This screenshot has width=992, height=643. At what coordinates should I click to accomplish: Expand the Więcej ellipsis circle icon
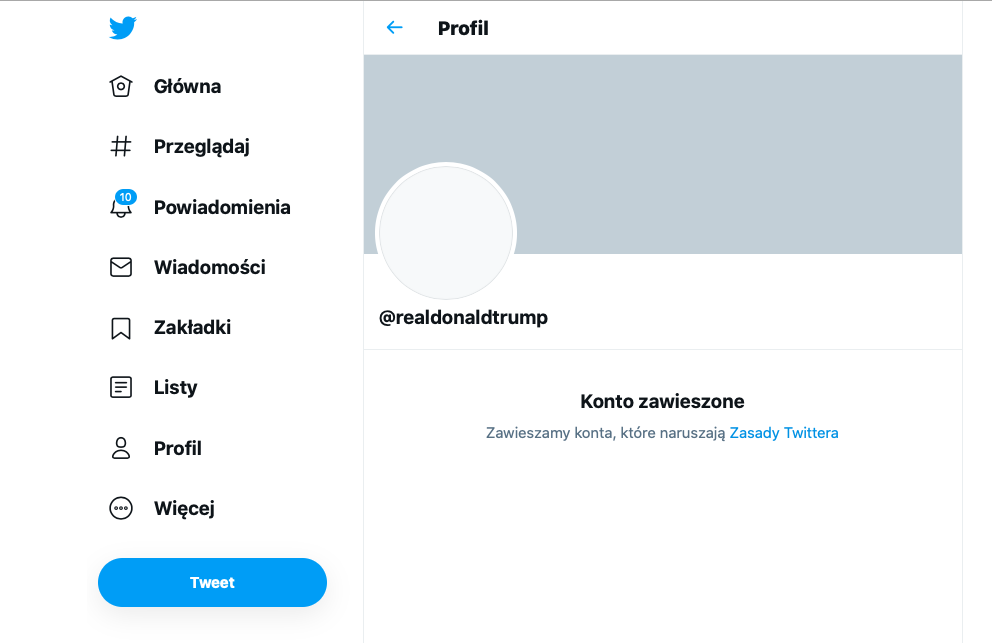121,508
